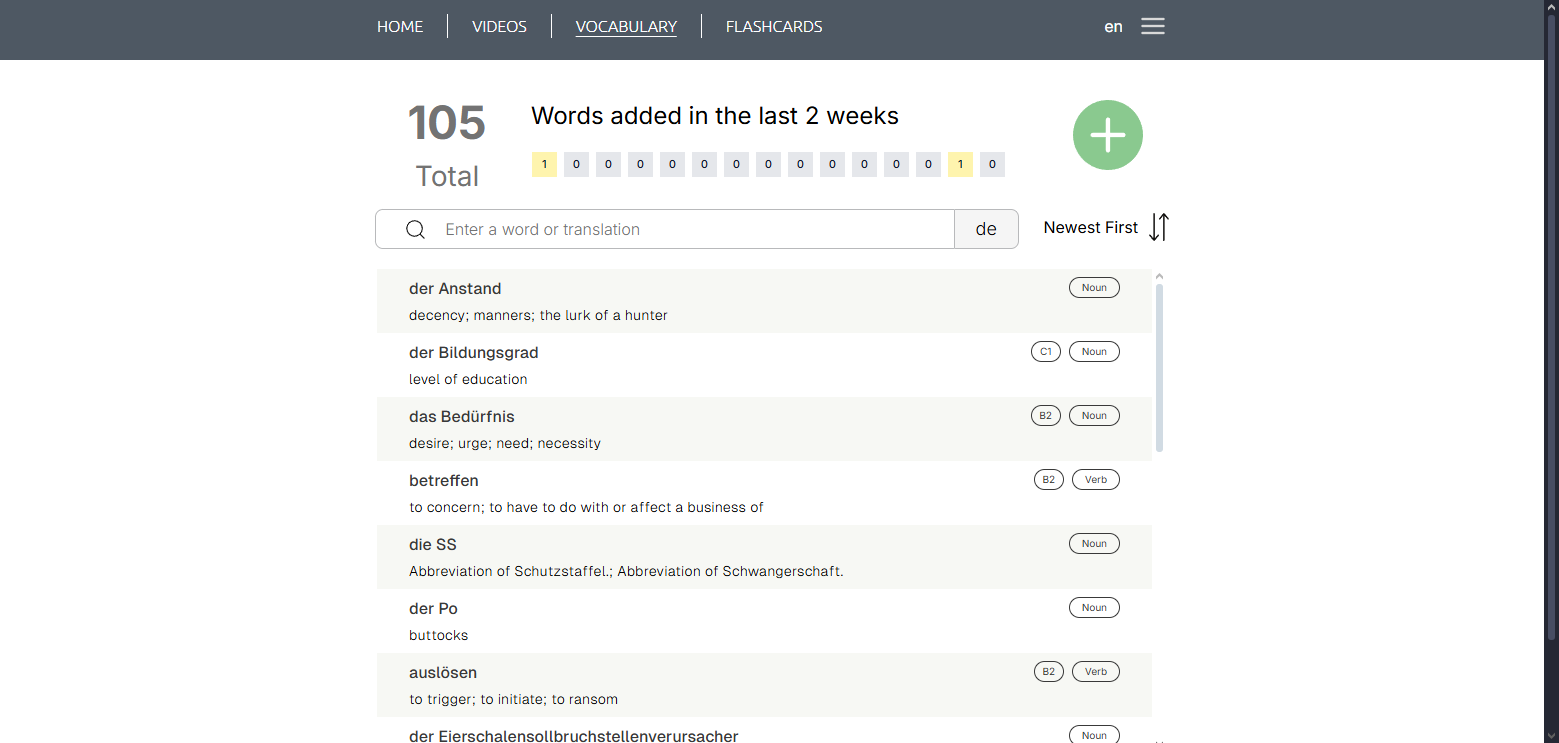Focus the word or translation search field
The image size is (1559, 743).
[665, 229]
